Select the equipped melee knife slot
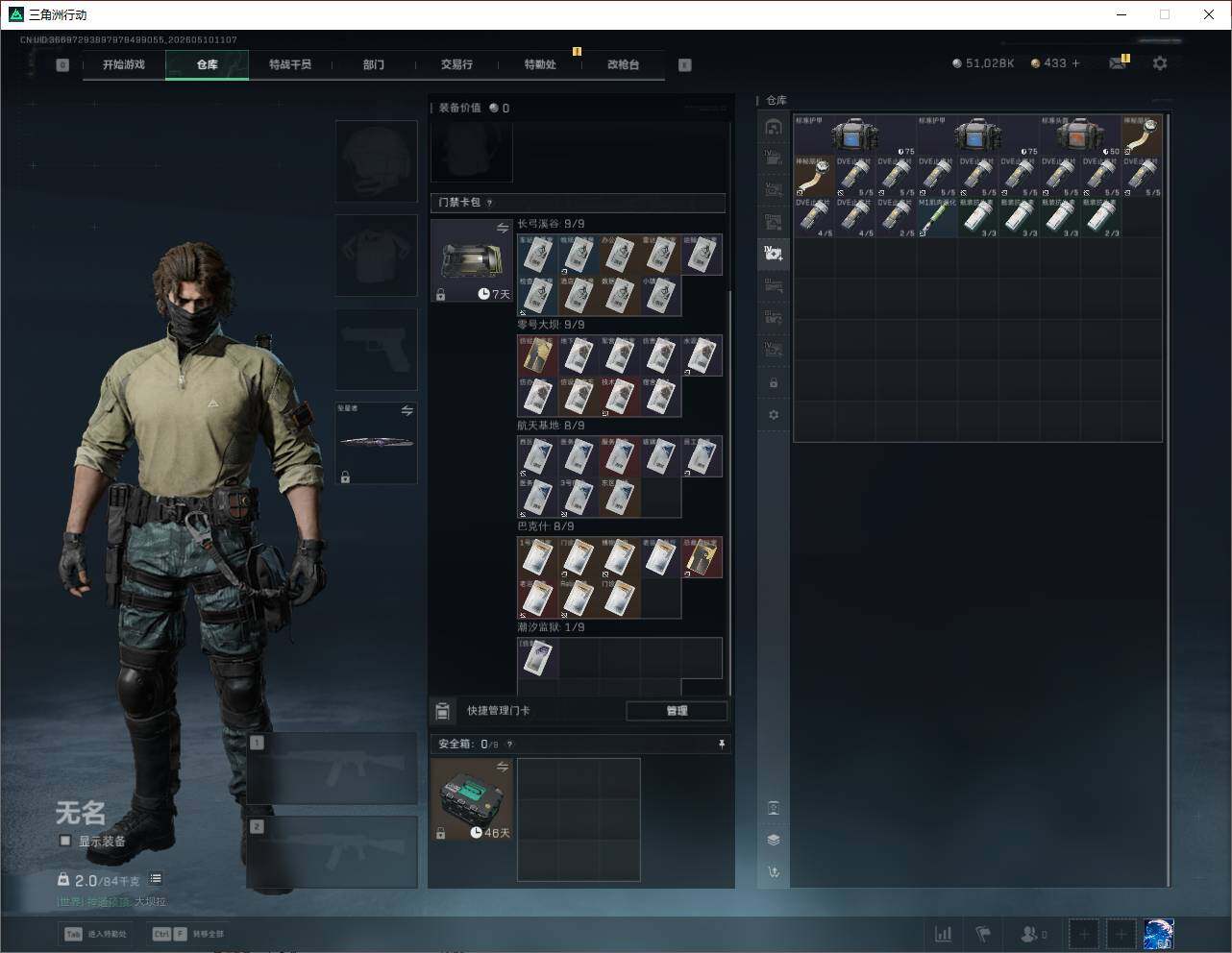Viewport: 1232px width, 953px height. 376,443
